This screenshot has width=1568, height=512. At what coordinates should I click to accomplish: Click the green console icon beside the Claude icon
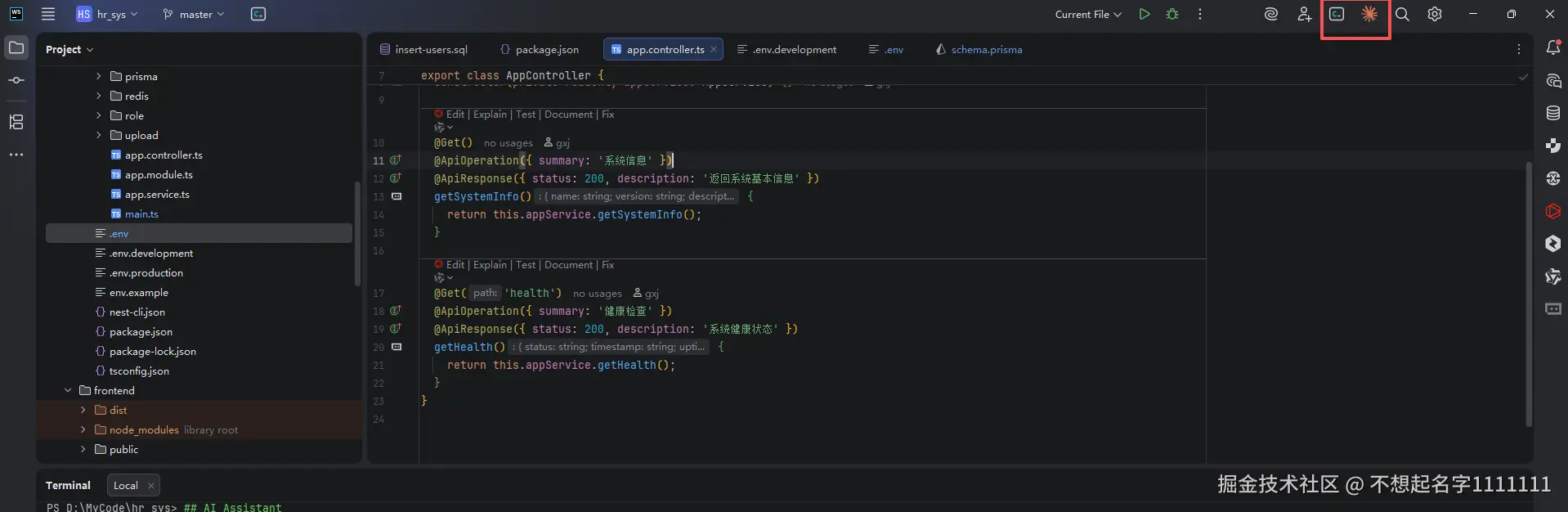coord(1337,14)
